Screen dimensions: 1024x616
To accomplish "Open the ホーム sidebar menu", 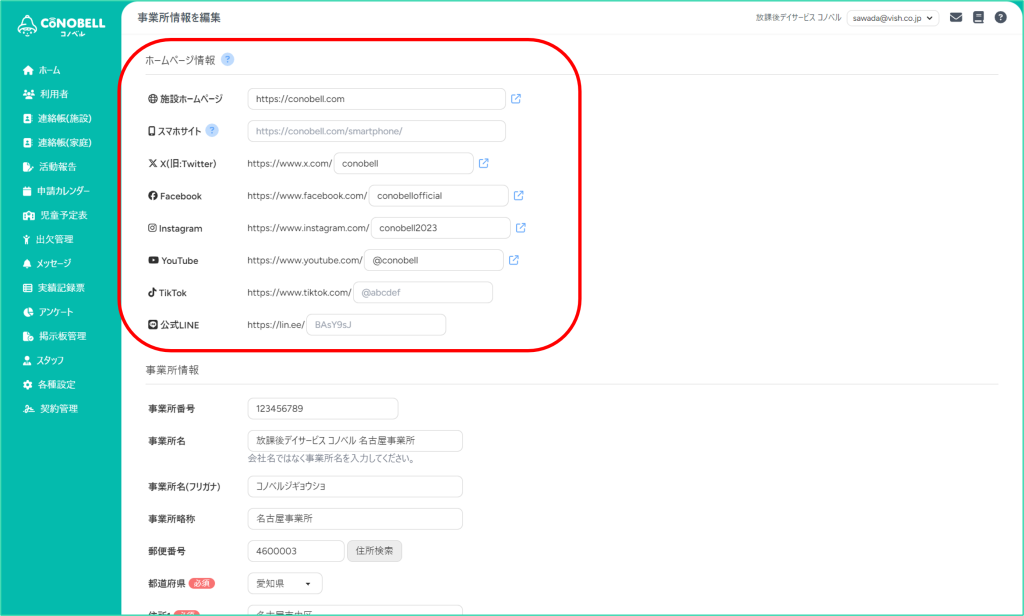I will point(42,70).
